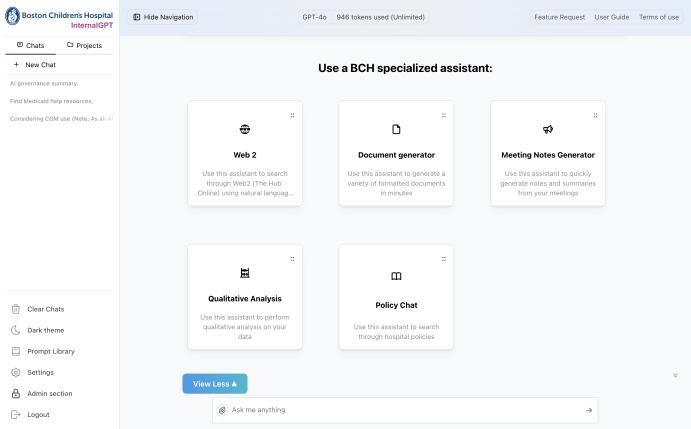
Task: Select the Document generator assistant title
Action: [396, 155]
